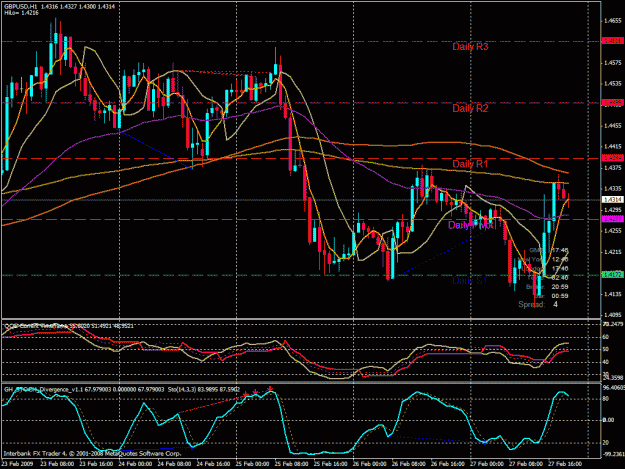Image resolution: width=625 pixels, height=469 pixels.
Task: Click the 1.4295 price axis value
Action: point(613,210)
